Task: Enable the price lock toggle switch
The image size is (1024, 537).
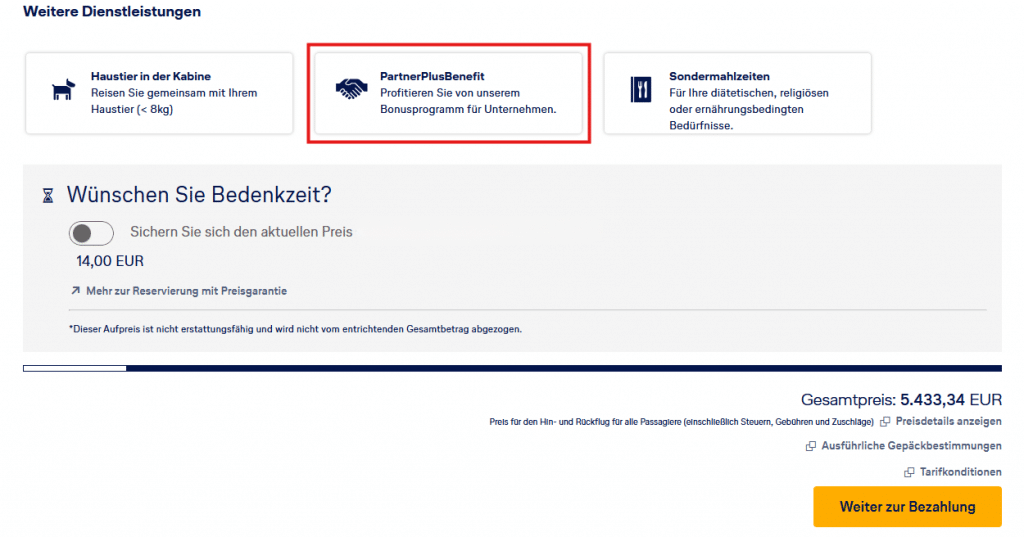Action: (x=91, y=233)
